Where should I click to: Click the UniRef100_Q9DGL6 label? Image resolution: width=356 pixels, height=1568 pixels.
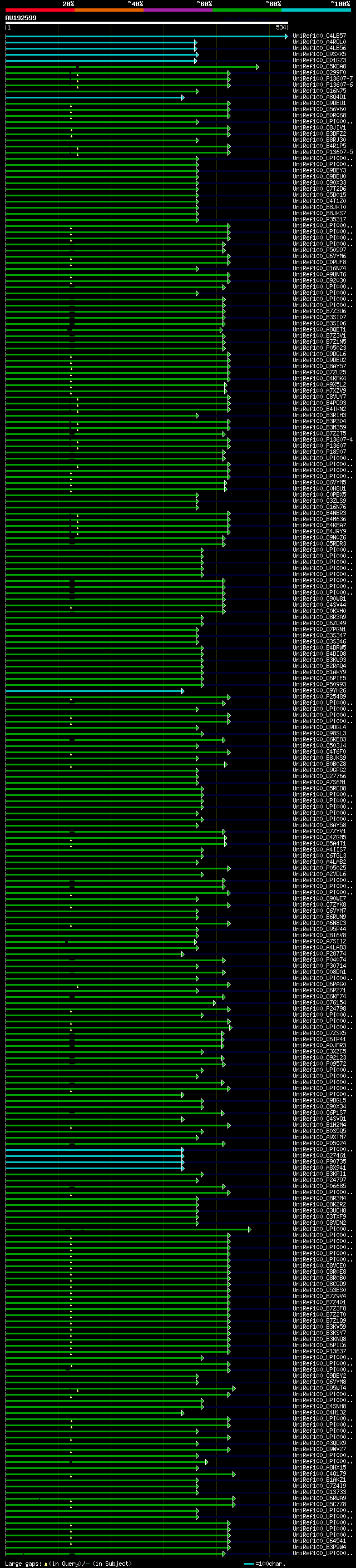tap(319, 354)
